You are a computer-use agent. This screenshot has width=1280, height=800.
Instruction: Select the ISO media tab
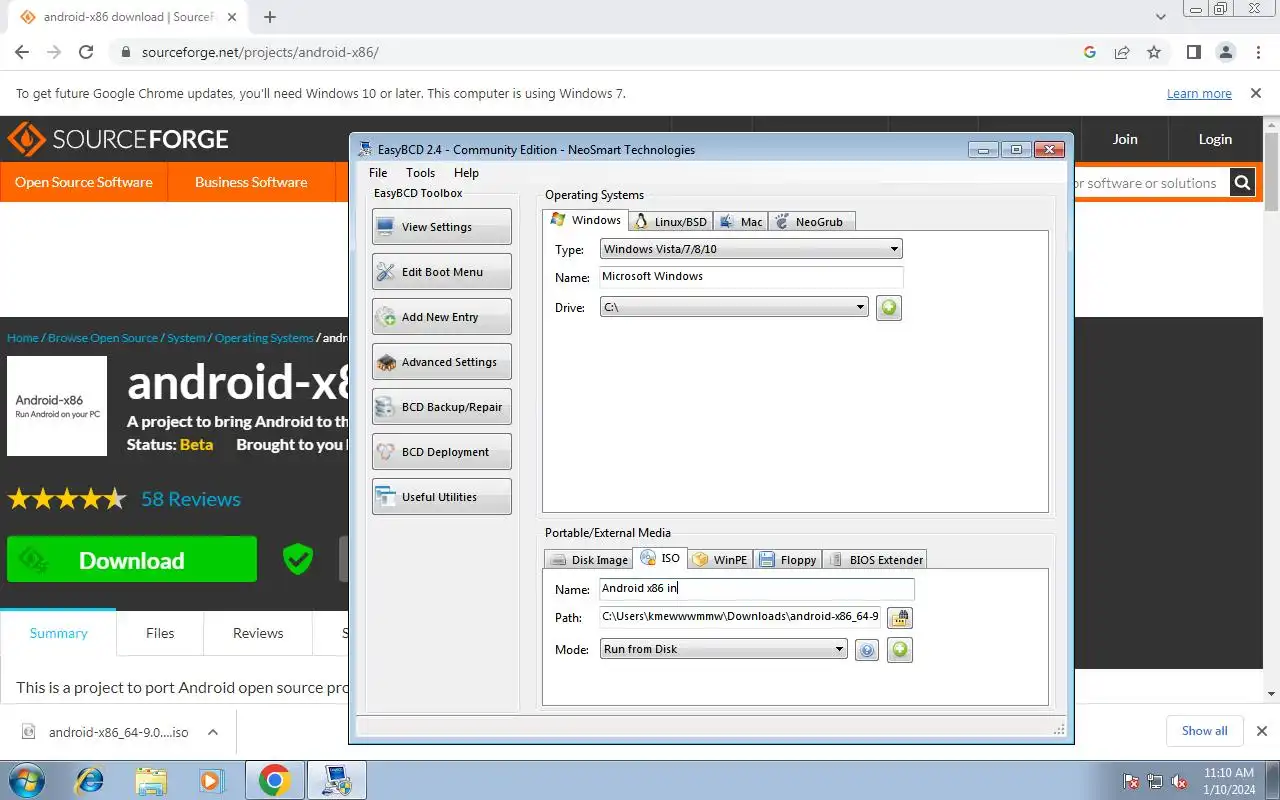pyautogui.click(x=660, y=558)
